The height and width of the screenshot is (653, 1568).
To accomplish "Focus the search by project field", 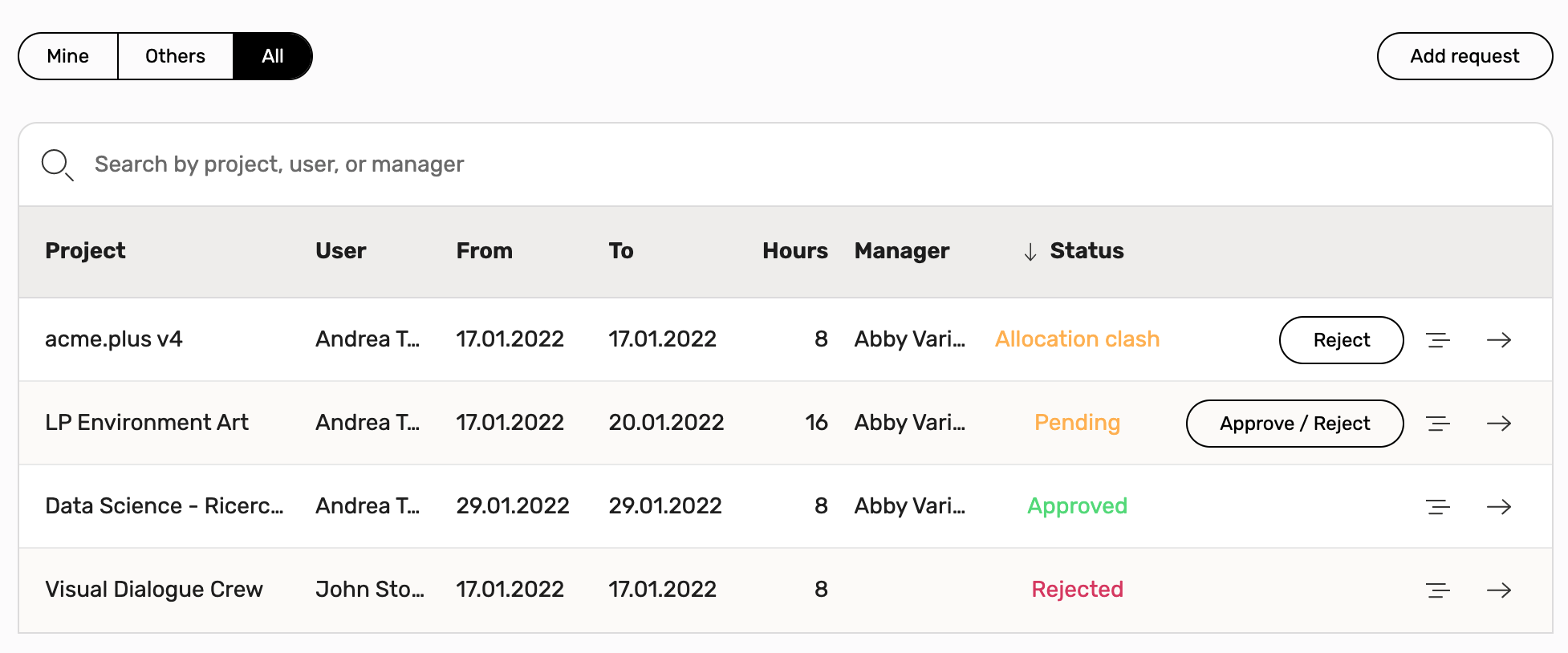I will coord(786,164).
